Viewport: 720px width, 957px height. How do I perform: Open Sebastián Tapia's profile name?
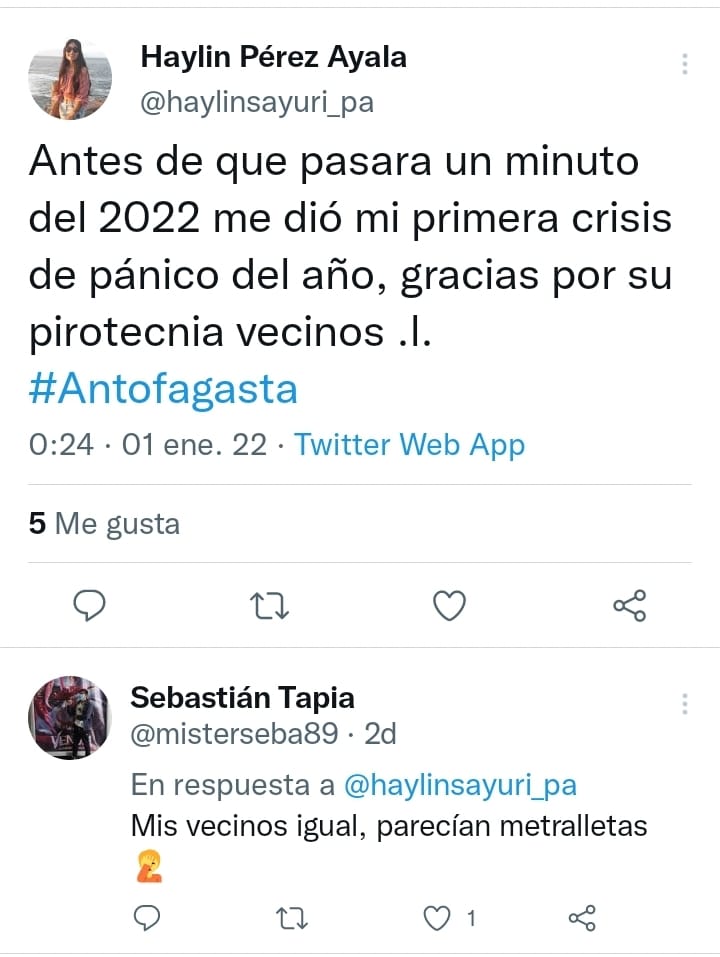(x=242, y=697)
